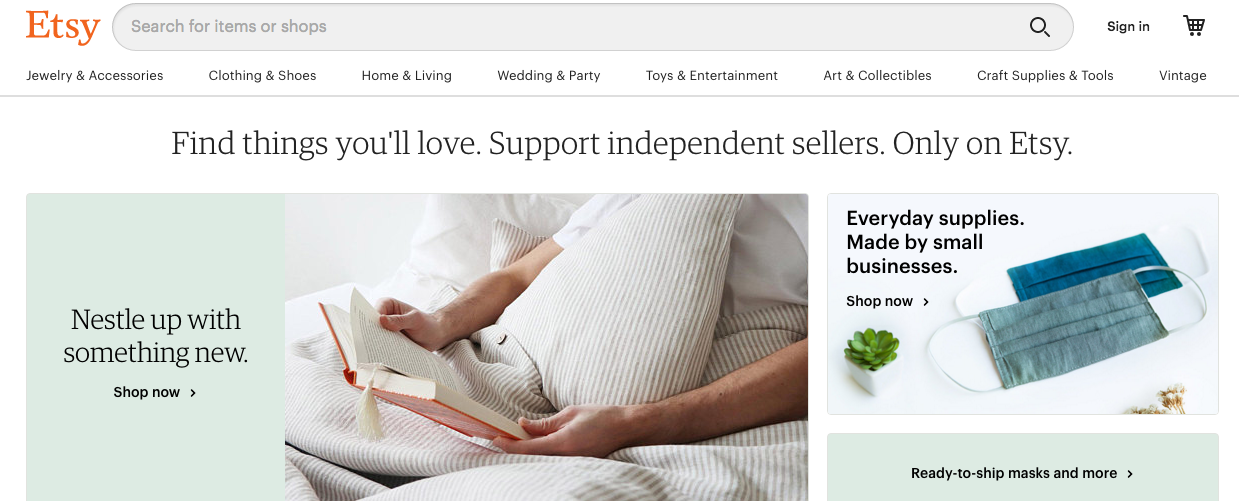
Task: Click the chevron beside Everyday supplies Shop now
Action: click(x=926, y=302)
